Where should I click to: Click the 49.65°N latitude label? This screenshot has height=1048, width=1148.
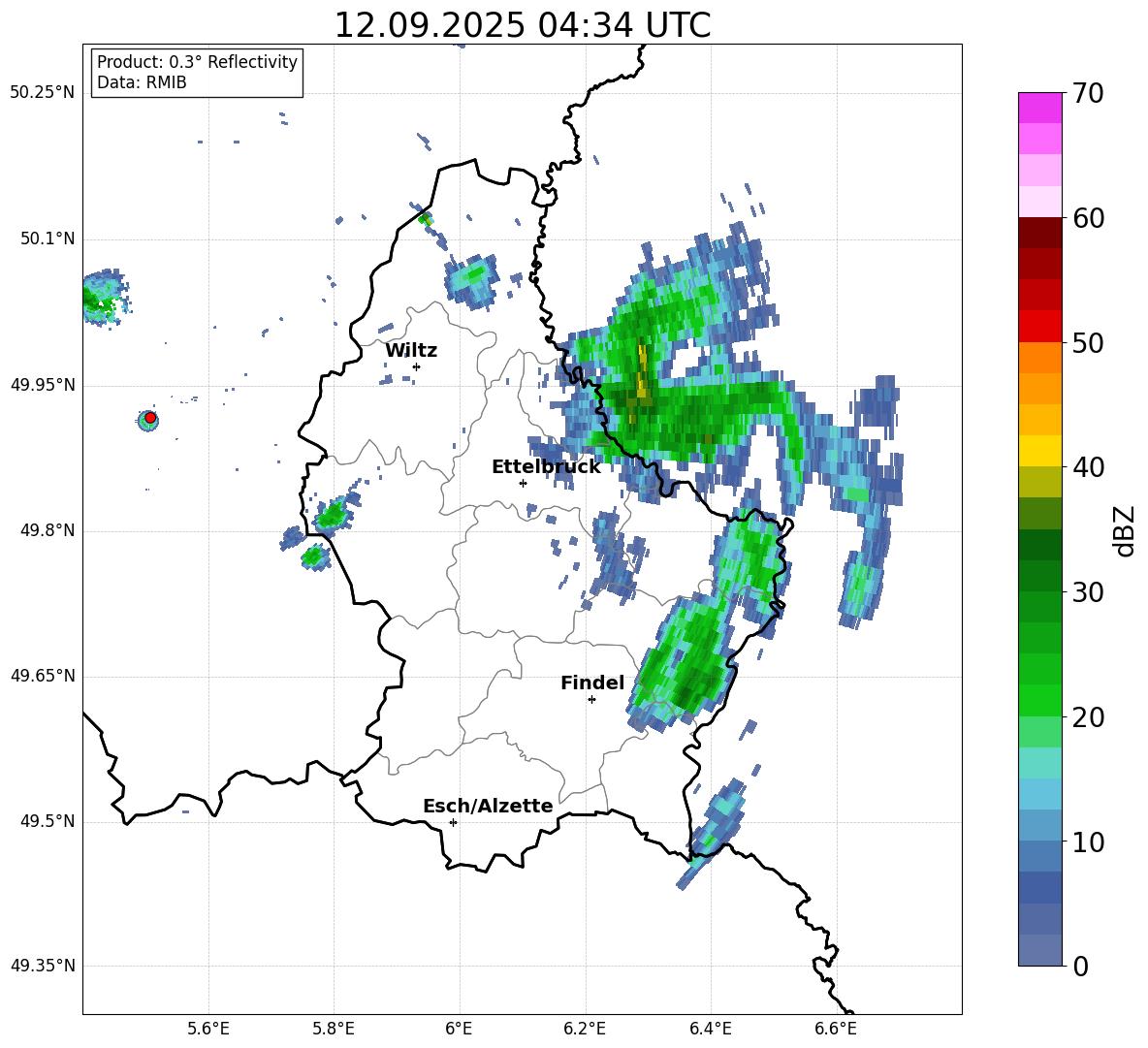coord(43,676)
